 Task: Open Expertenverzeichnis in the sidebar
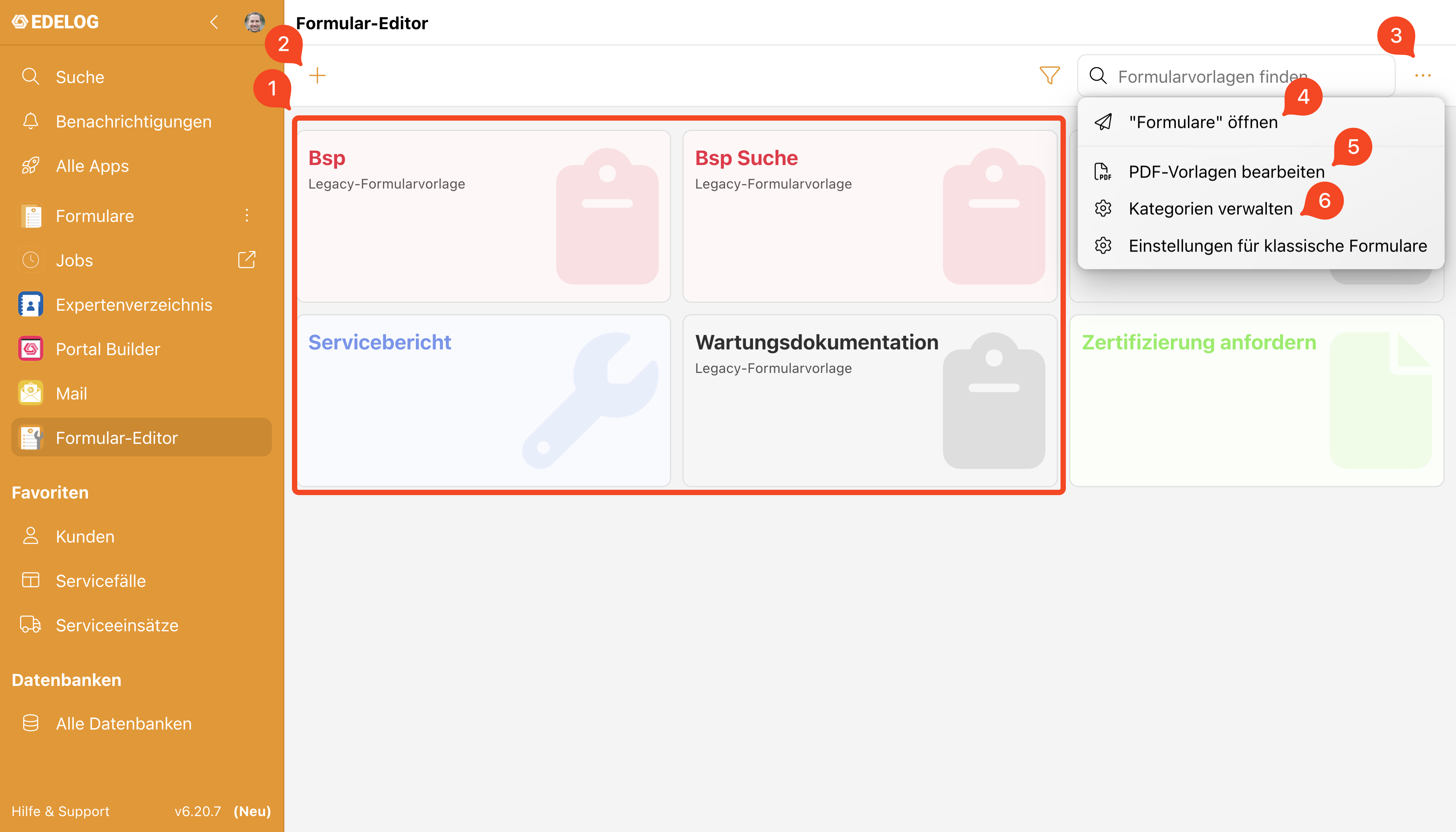pyautogui.click(x=141, y=305)
